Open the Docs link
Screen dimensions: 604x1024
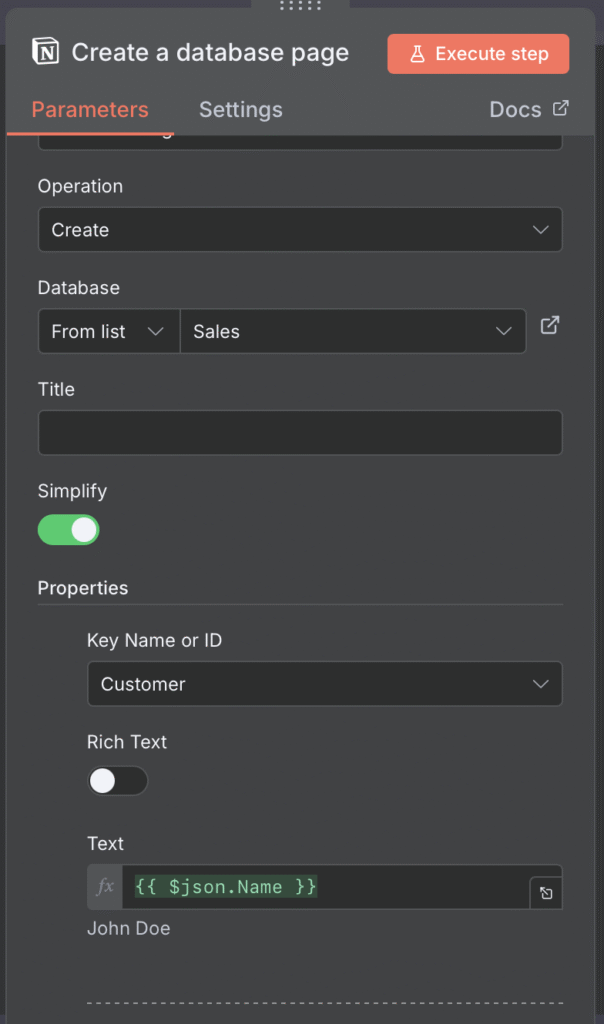(528, 110)
